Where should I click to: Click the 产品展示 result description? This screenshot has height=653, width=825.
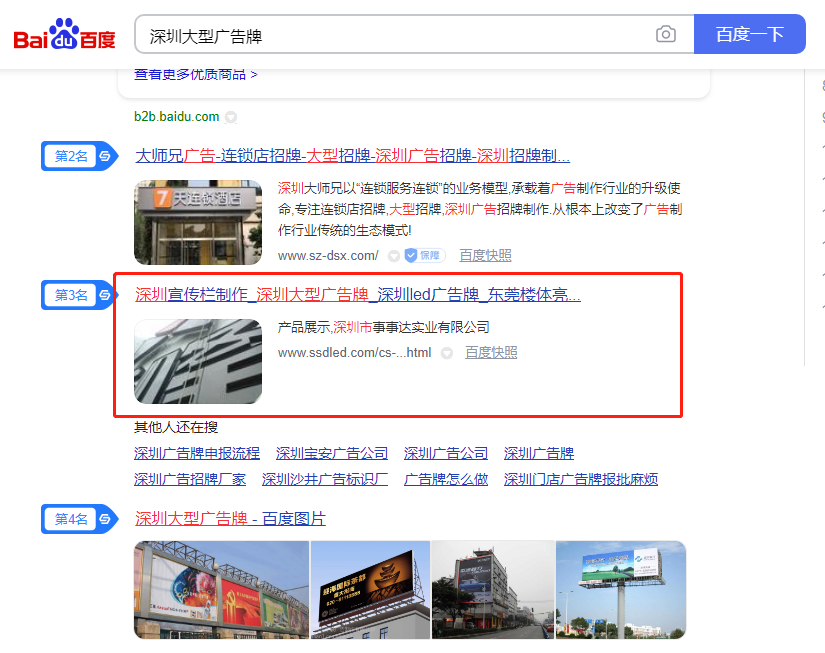[x=384, y=327]
